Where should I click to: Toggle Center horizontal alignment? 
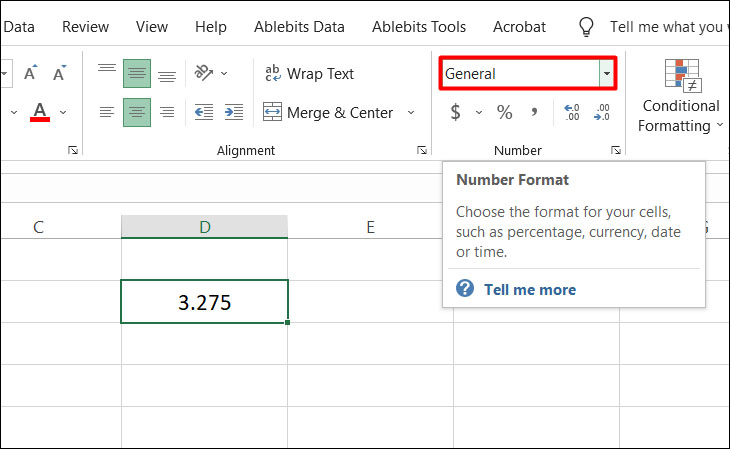pyautogui.click(x=137, y=112)
